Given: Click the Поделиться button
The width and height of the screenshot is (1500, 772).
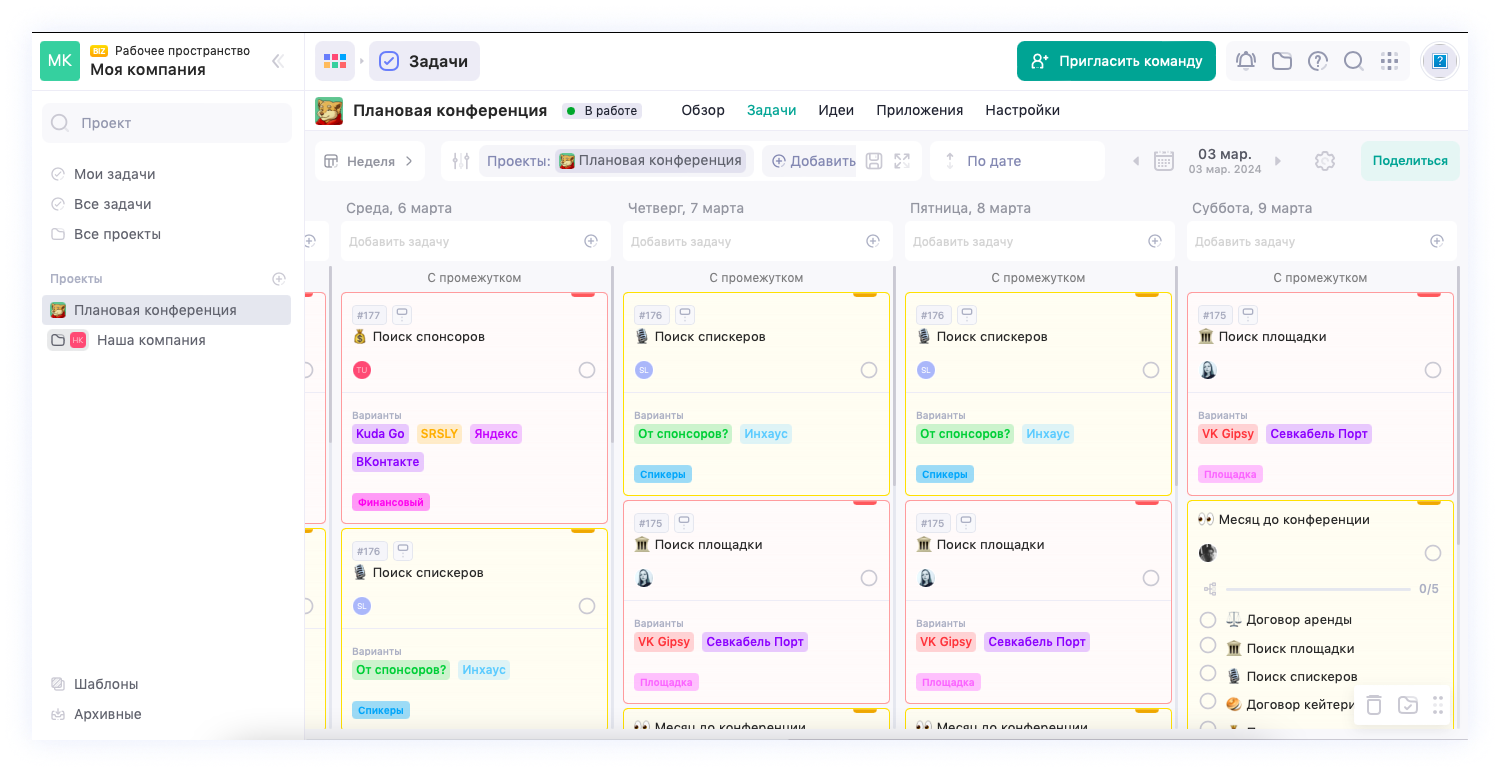Looking at the screenshot, I should (1410, 161).
